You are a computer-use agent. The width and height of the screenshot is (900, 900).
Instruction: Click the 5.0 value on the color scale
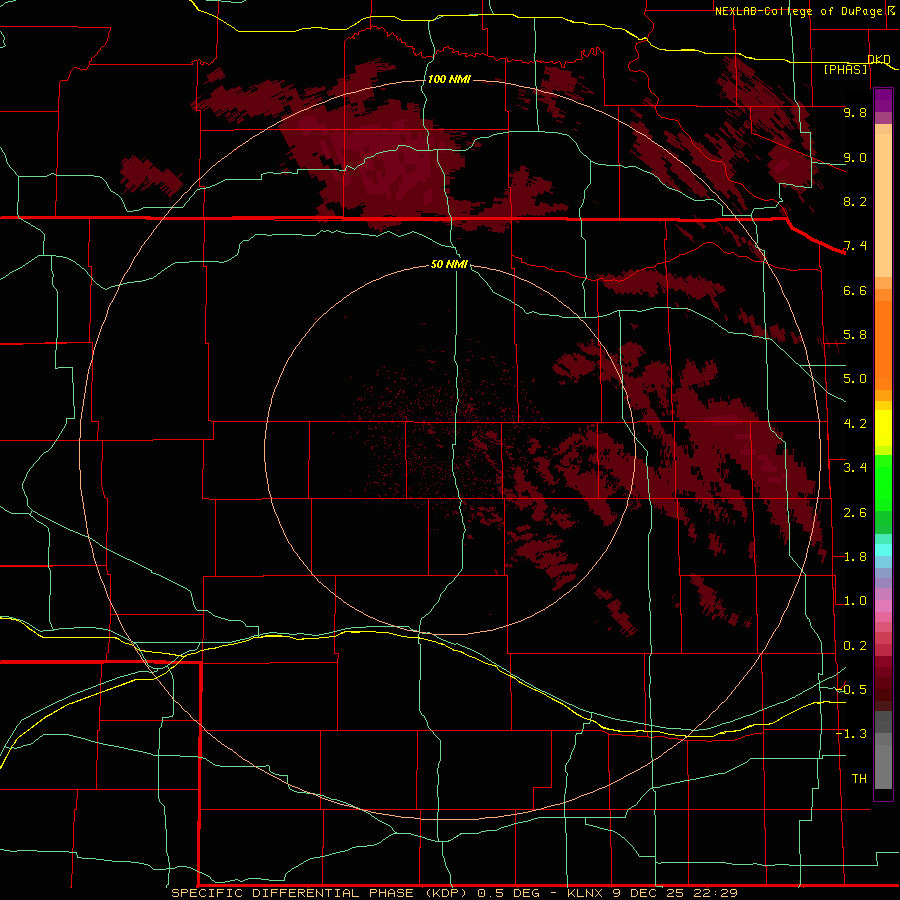coord(855,379)
